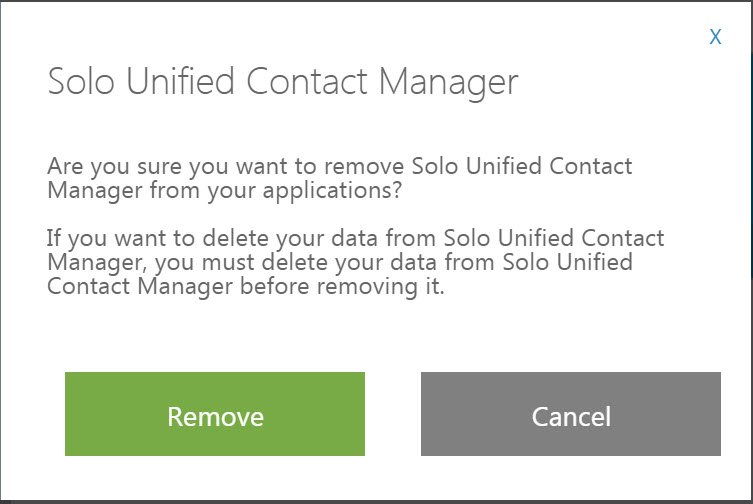Click the white 'Cancel' label on gray button

coord(571,416)
